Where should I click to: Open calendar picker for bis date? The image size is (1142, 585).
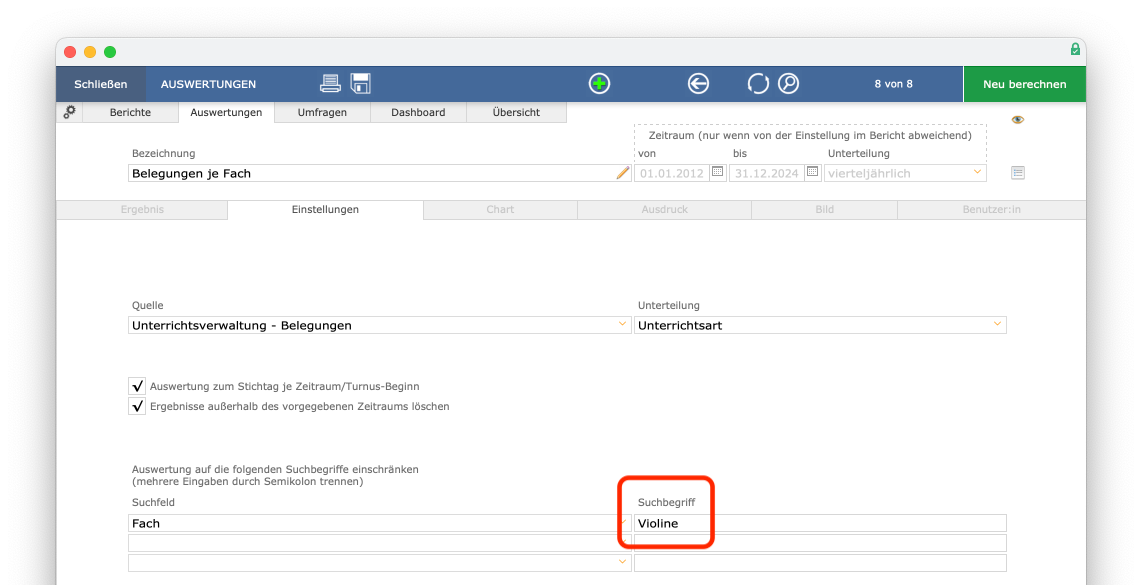[x=813, y=172]
